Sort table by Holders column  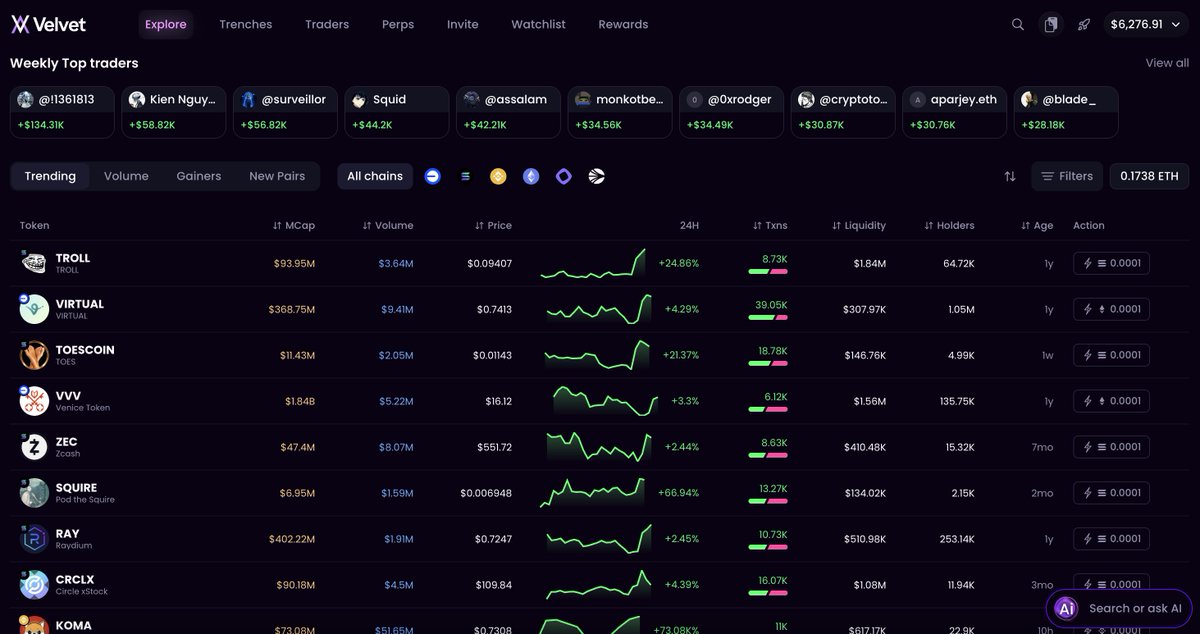(949, 226)
